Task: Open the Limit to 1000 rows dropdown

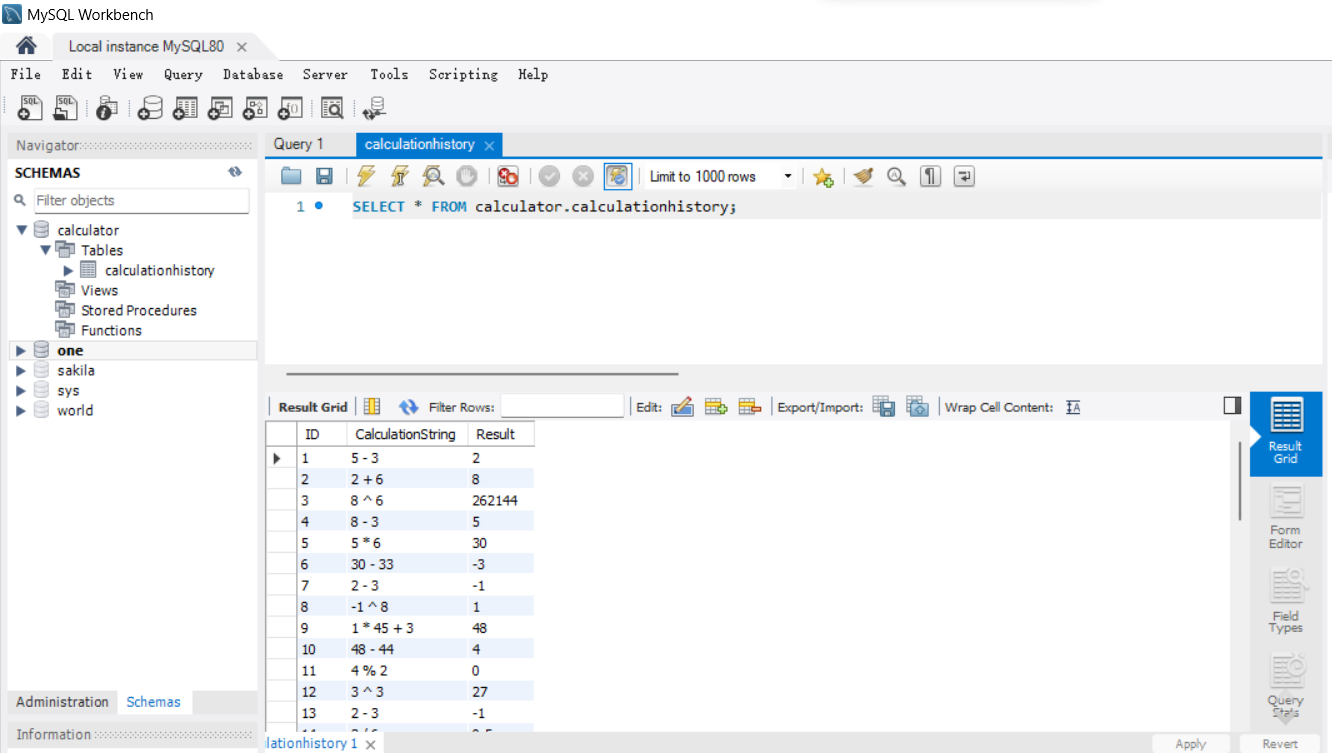Action: coord(788,177)
